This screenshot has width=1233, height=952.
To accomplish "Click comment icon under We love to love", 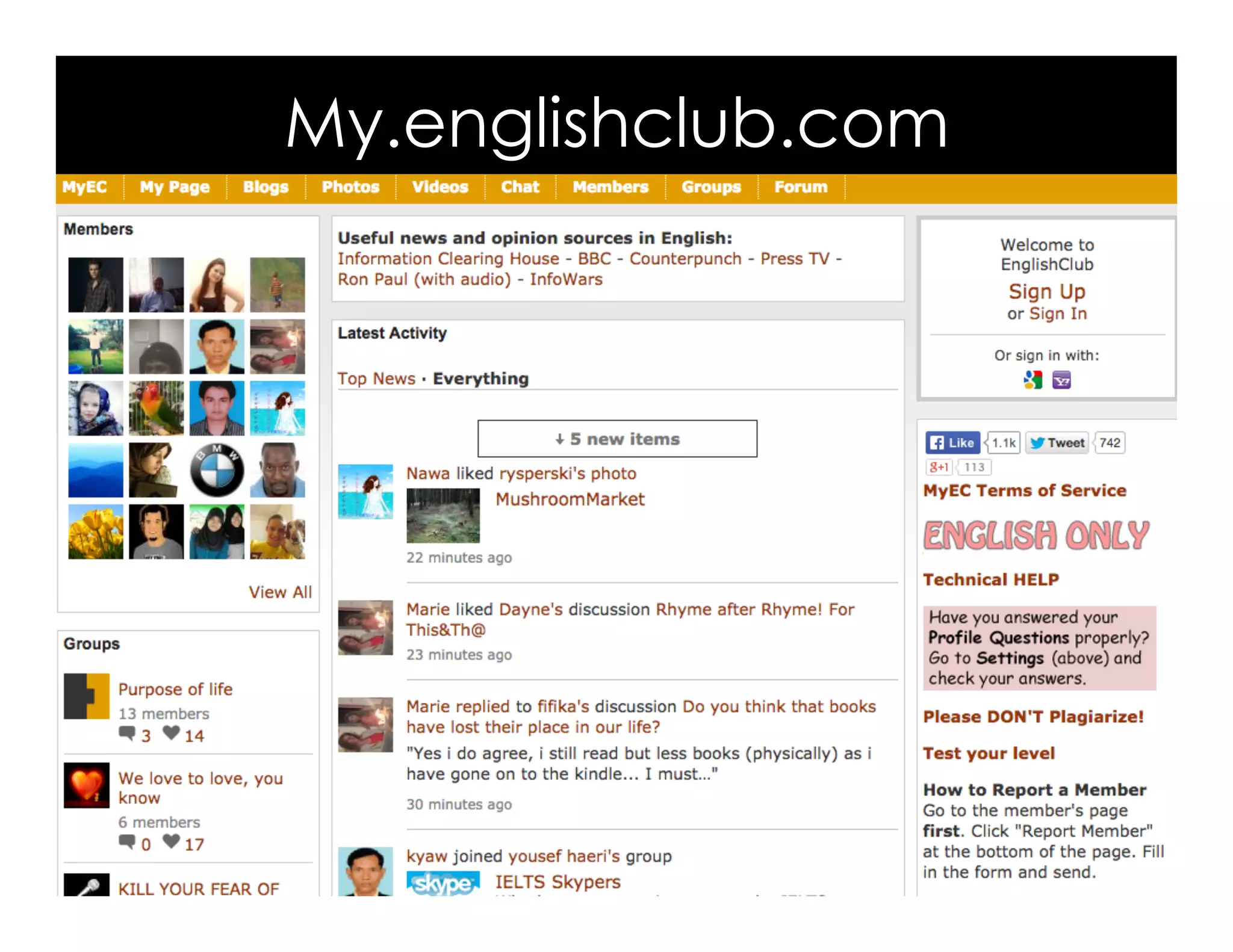I will [127, 842].
